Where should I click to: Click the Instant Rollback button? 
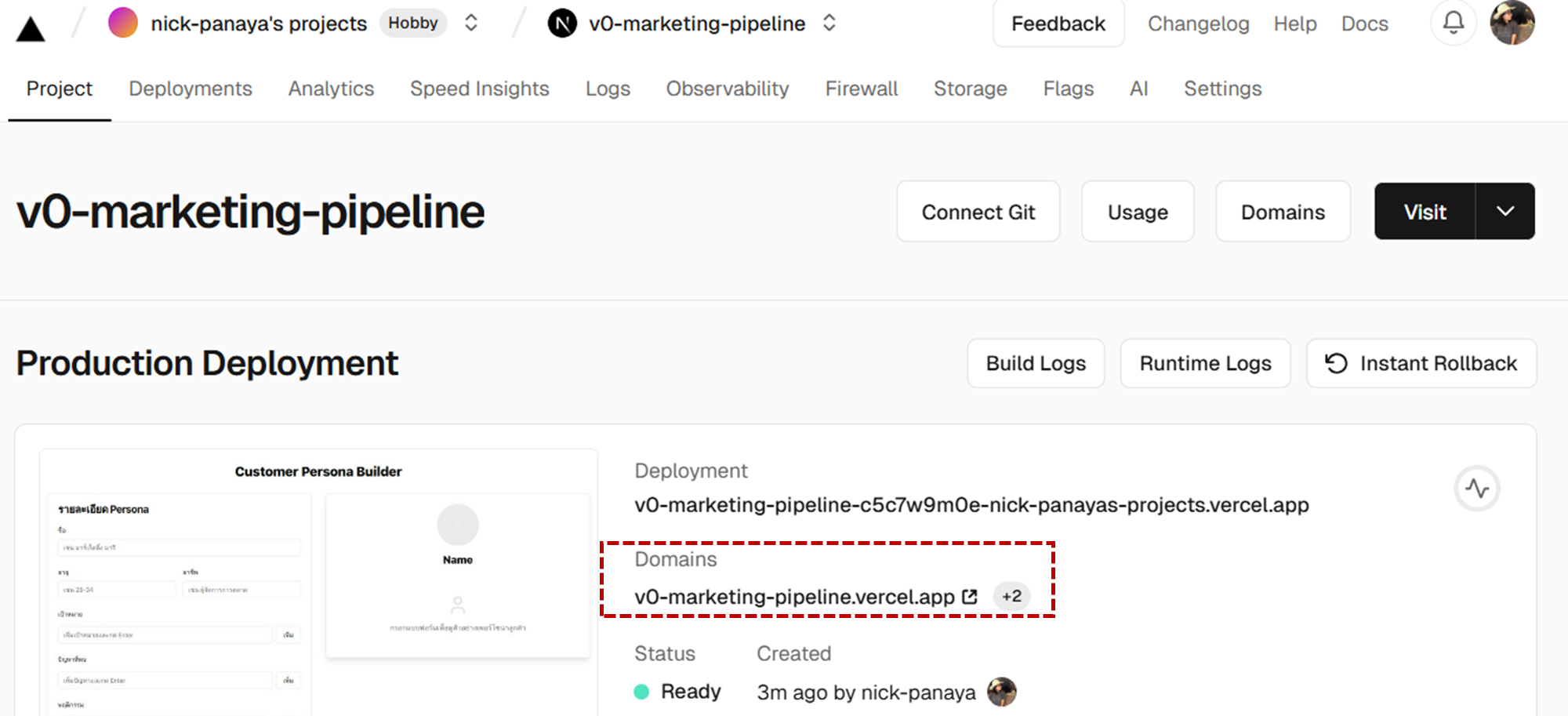click(1421, 363)
